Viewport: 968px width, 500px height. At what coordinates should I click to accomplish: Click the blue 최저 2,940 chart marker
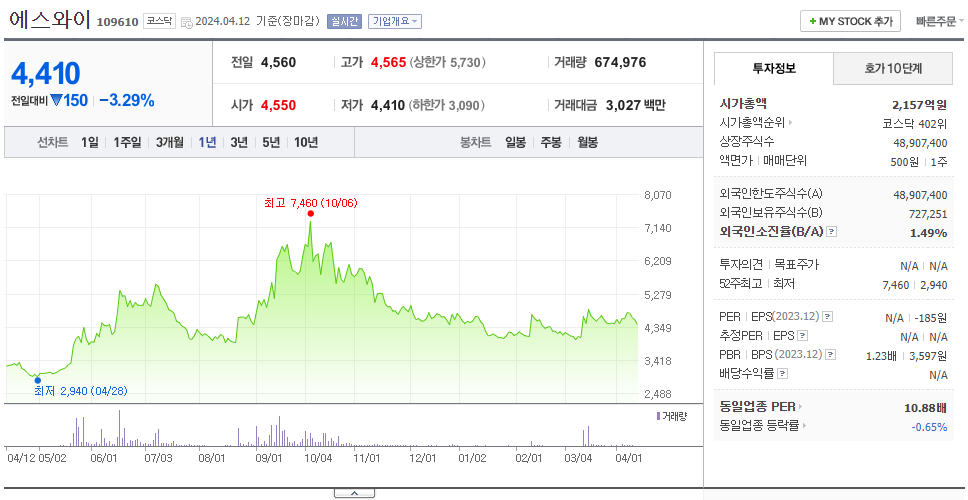pyautogui.click(x=38, y=380)
